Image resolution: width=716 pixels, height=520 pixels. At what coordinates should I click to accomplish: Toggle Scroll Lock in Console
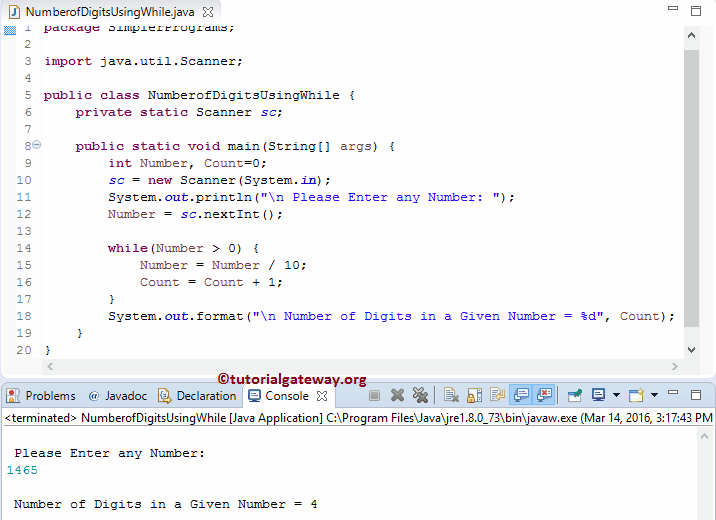474,395
